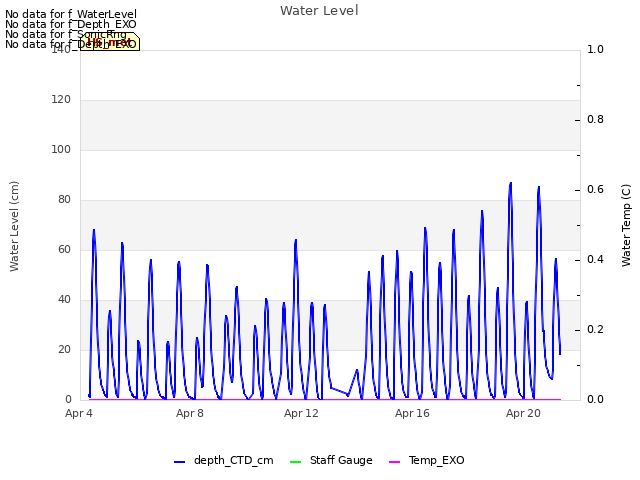Image resolution: width=640 pixels, height=480 pixels.
Task: Click the 20 tick on left axis
Action: pyautogui.click(x=64, y=349)
